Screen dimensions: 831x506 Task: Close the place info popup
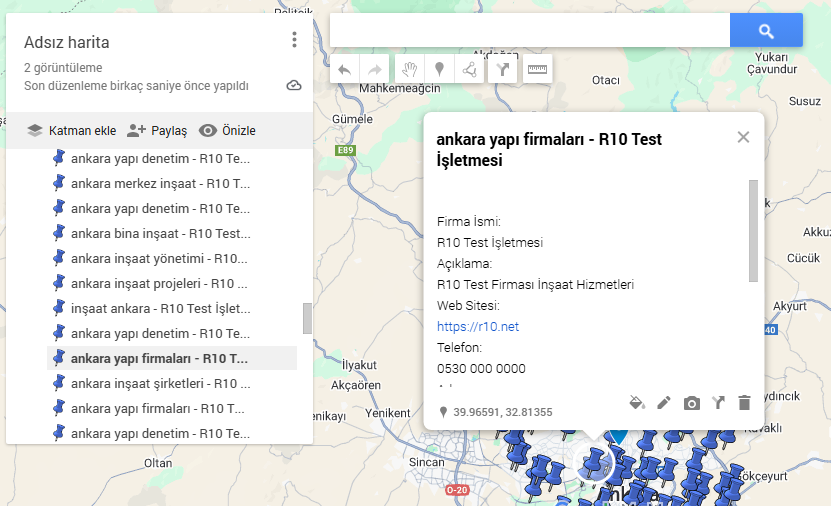743,137
